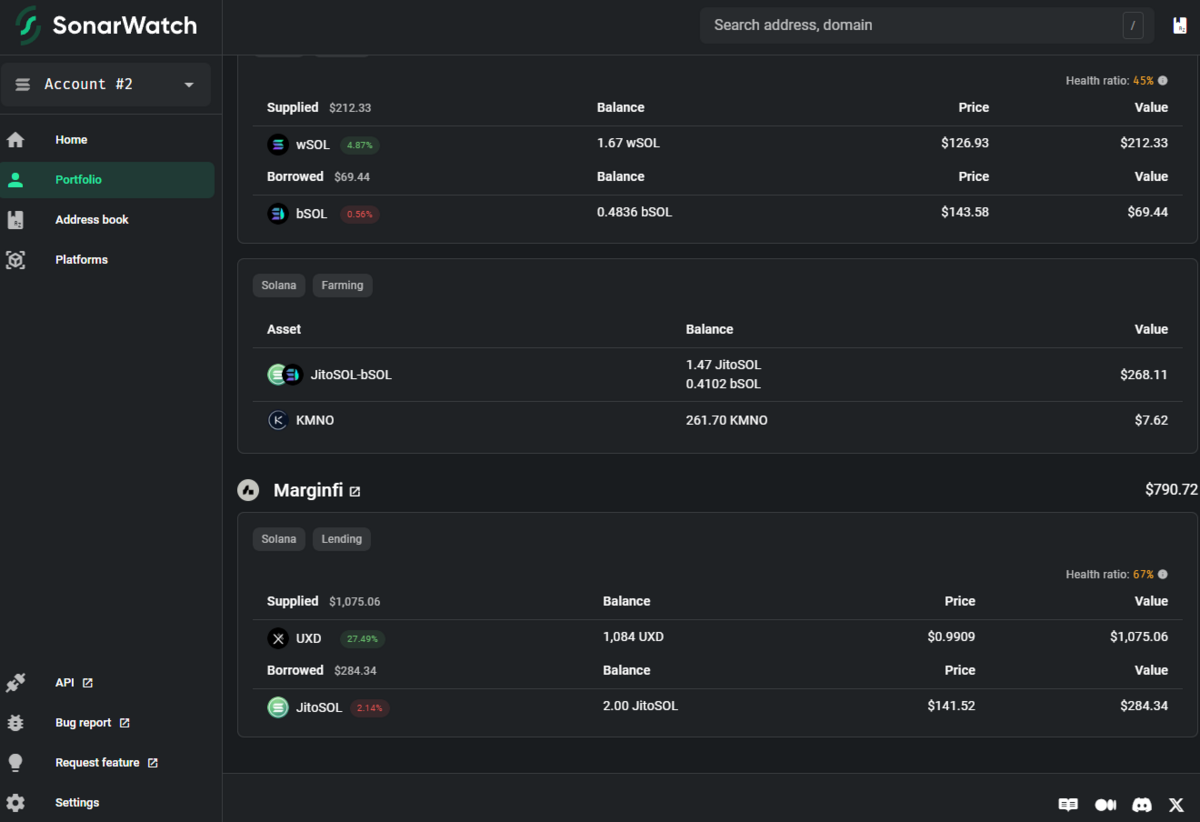The height and width of the screenshot is (822, 1200).
Task: Click the Bug report bug icon
Action: pos(15,723)
